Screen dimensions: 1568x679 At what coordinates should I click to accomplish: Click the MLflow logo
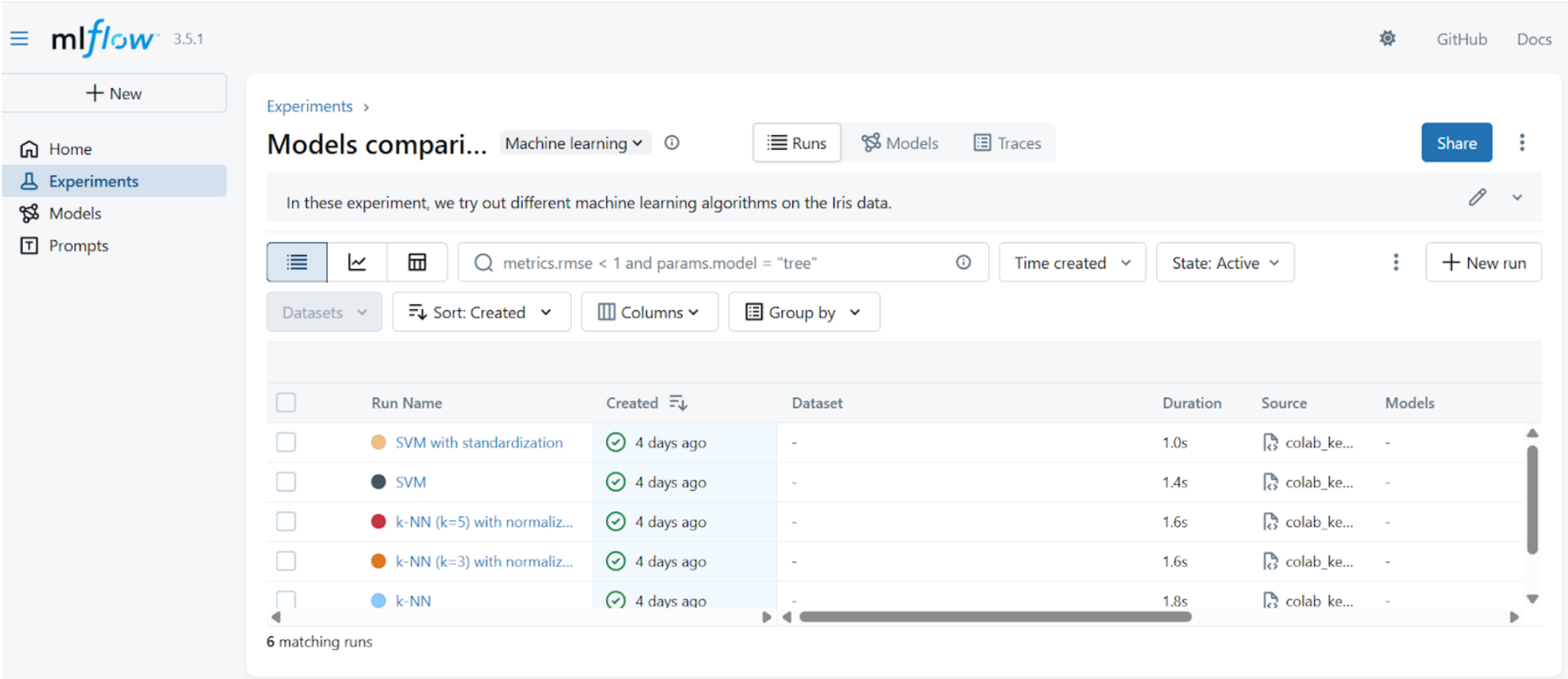104,38
